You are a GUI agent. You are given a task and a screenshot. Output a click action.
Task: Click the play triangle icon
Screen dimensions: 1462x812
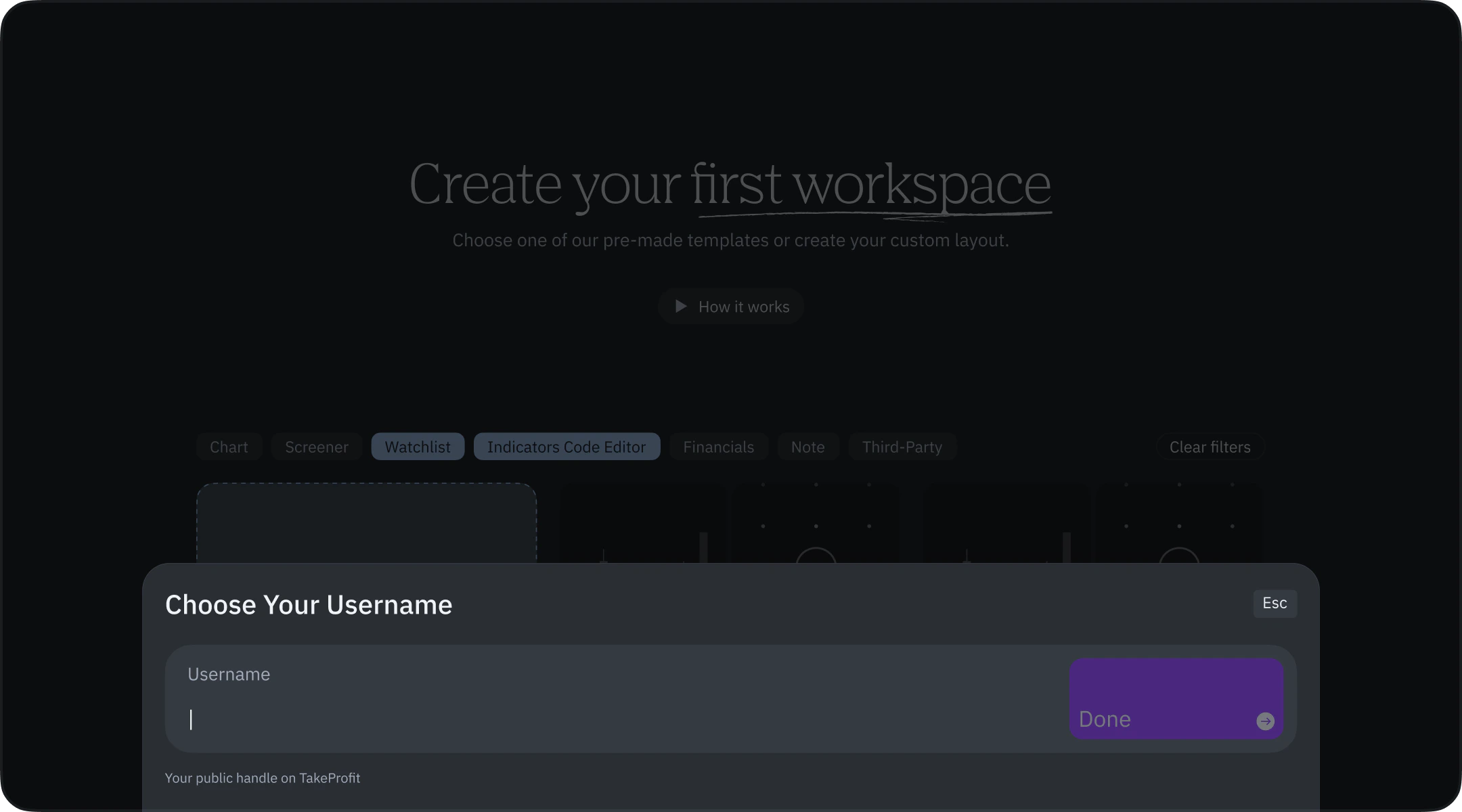(x=681, y=307)
